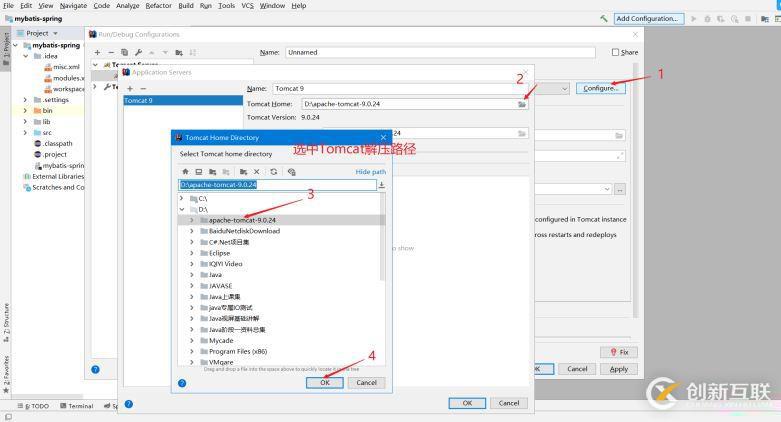Expand the C:\ drive node
This screenshot has width=781, height=422.
tap(182, 198)
